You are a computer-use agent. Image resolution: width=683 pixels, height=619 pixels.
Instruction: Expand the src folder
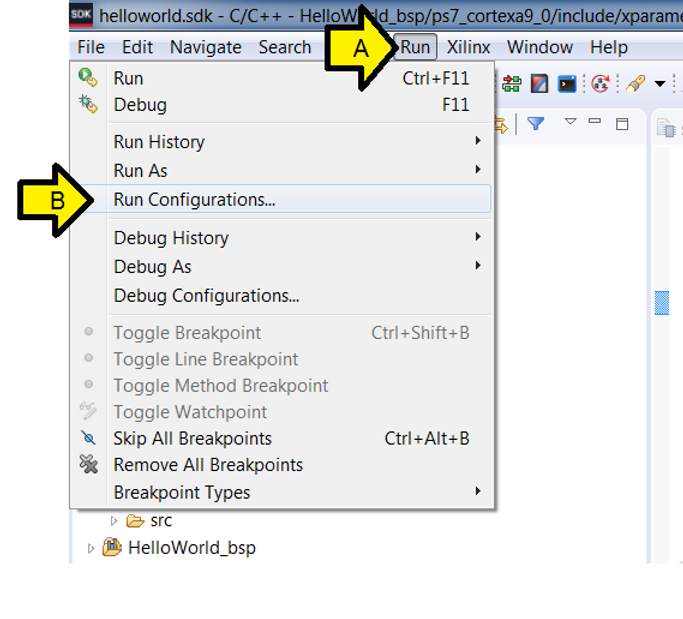(x=114, y=521)
